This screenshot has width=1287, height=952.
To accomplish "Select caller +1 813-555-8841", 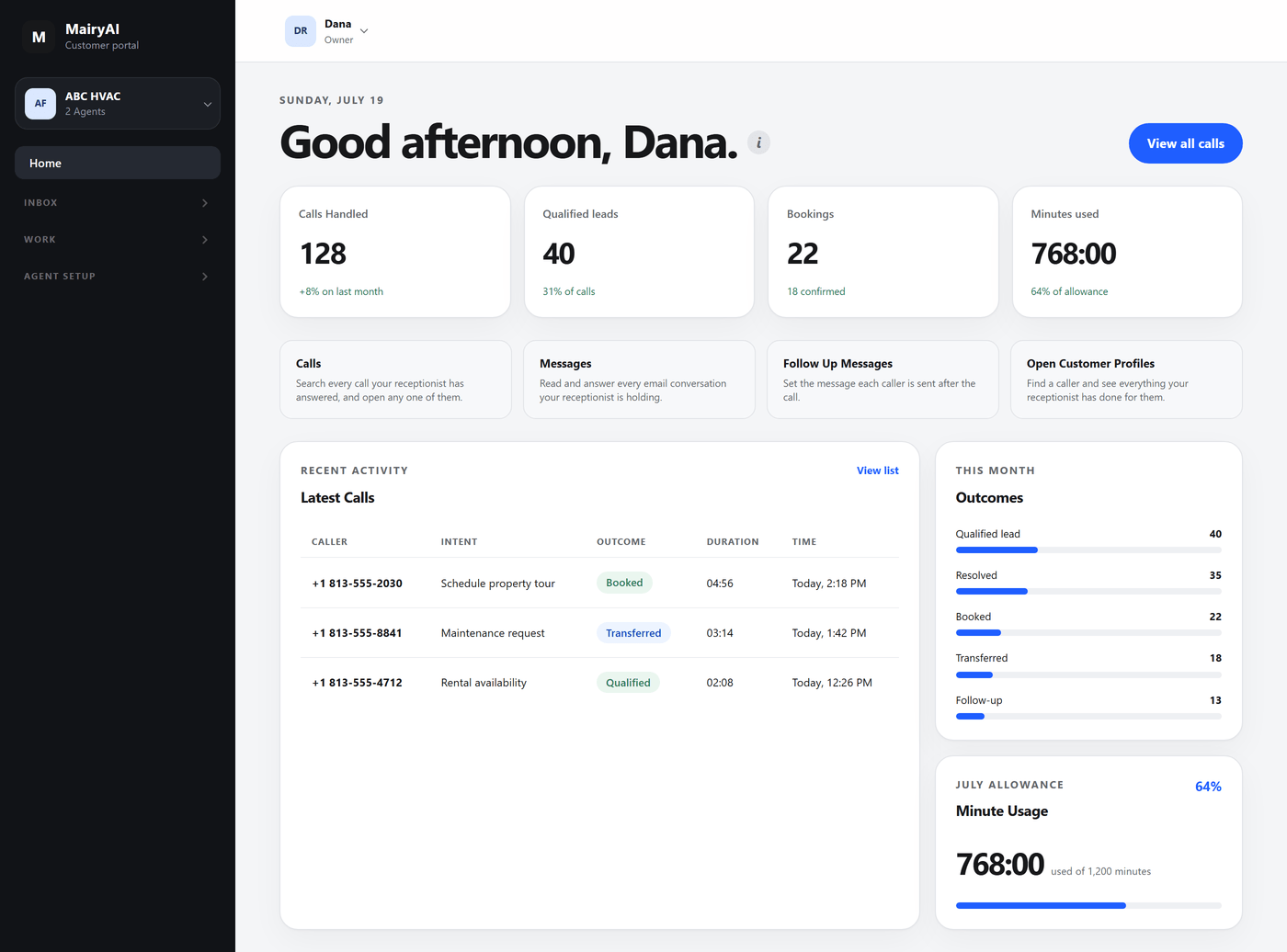I will coord(357,633).
